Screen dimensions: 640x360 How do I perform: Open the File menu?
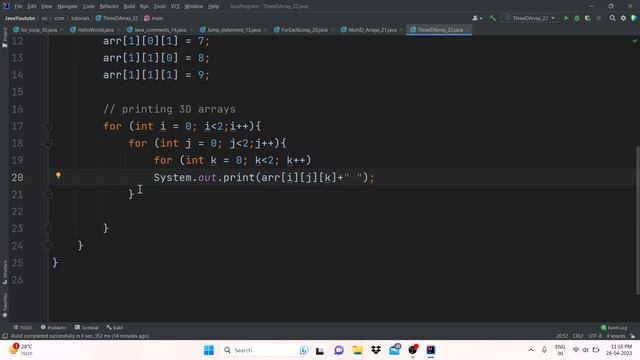point(18,6)
